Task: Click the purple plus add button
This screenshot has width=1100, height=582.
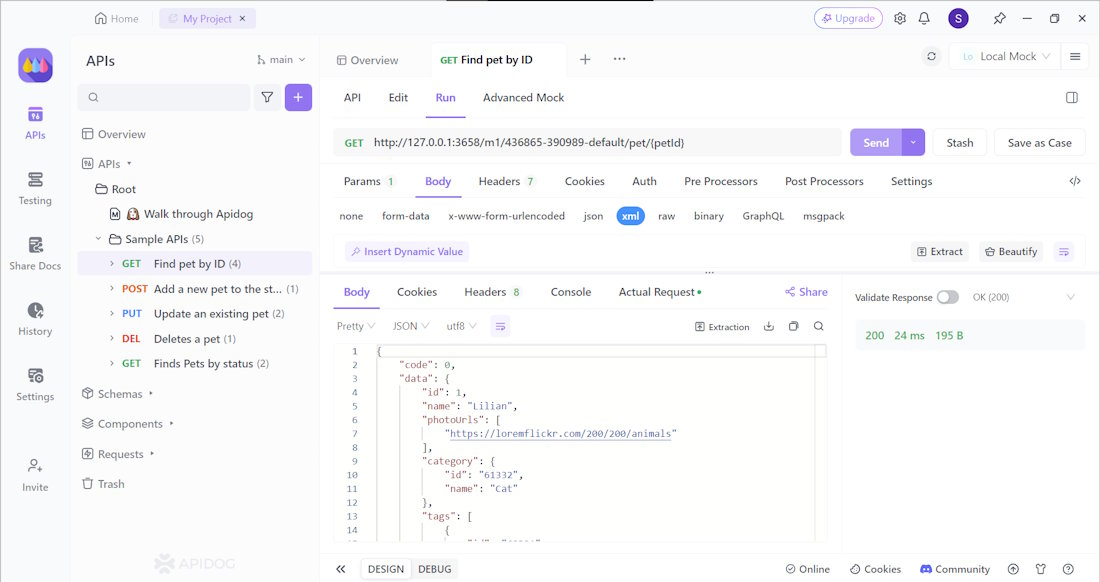Action: [x=298, y=97]
